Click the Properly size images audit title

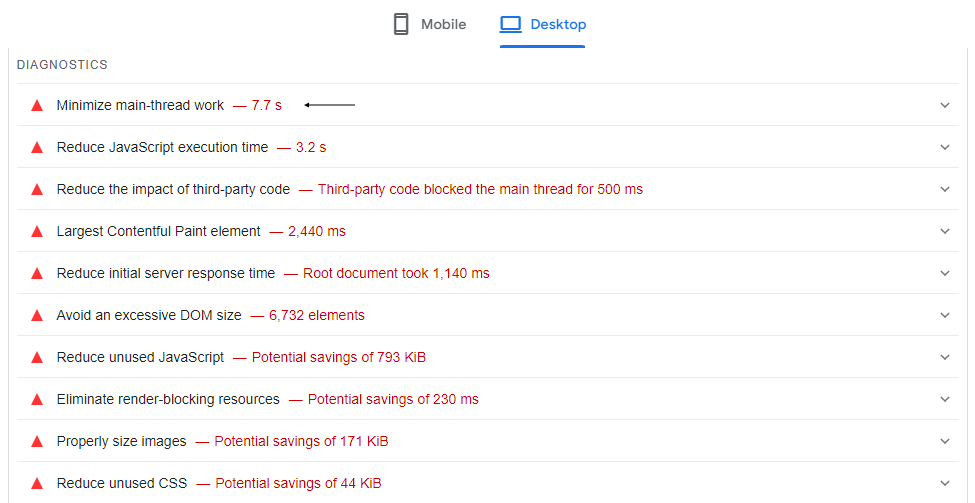click(x=121, y=441)
